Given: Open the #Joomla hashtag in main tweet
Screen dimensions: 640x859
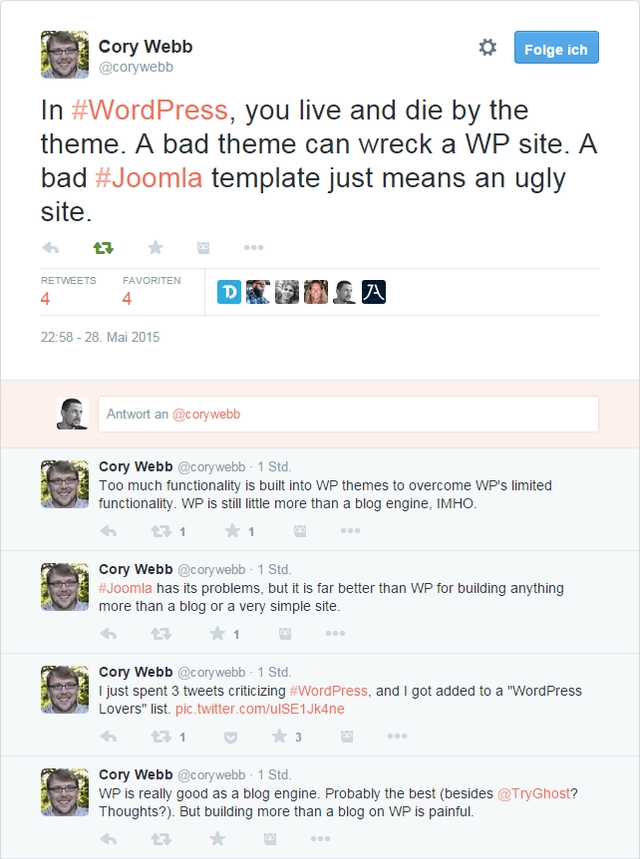Looking at the screenshot, I should point(148,178).
